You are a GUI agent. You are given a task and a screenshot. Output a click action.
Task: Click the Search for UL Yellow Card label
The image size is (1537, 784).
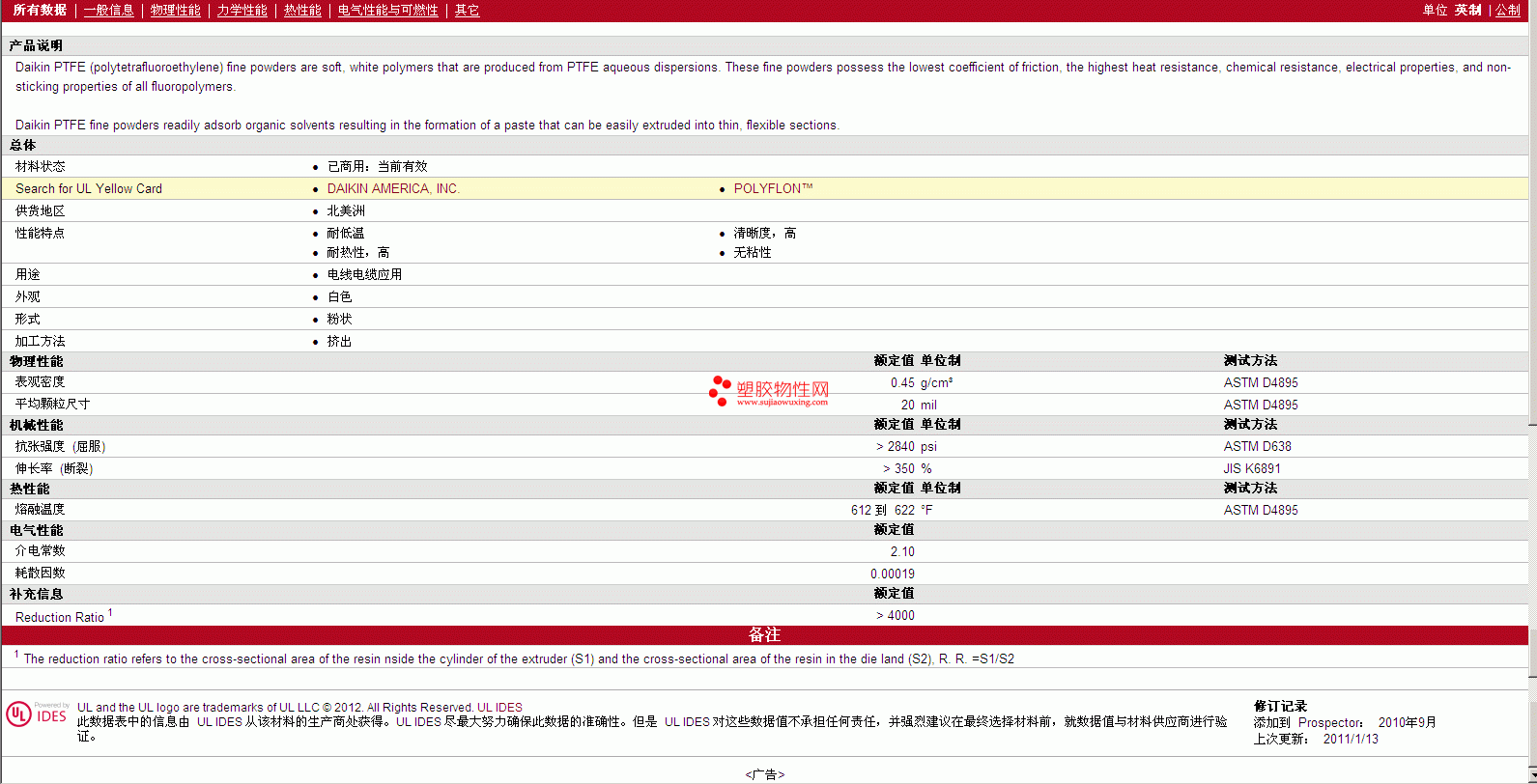[89, 188]
